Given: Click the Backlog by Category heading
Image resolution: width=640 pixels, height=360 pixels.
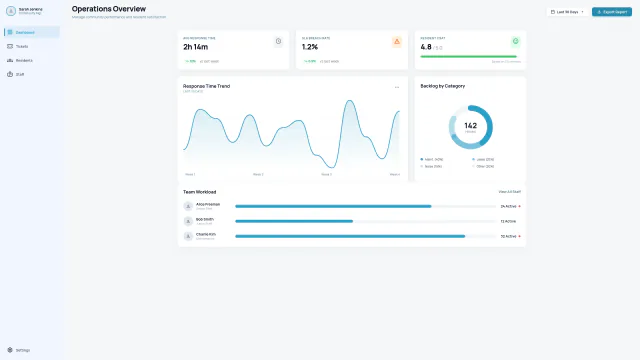Looking at the screenshot, I should pos(443,86).
